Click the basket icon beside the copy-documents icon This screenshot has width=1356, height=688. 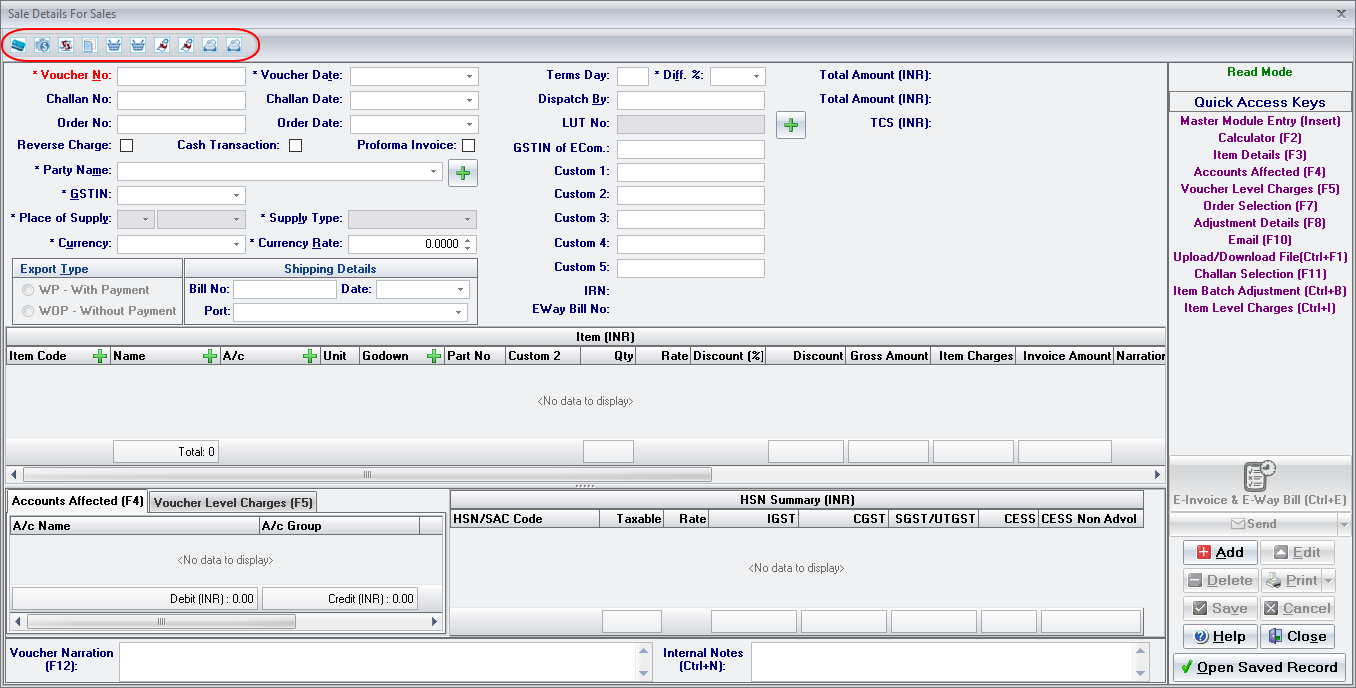(x=114, y=45)
